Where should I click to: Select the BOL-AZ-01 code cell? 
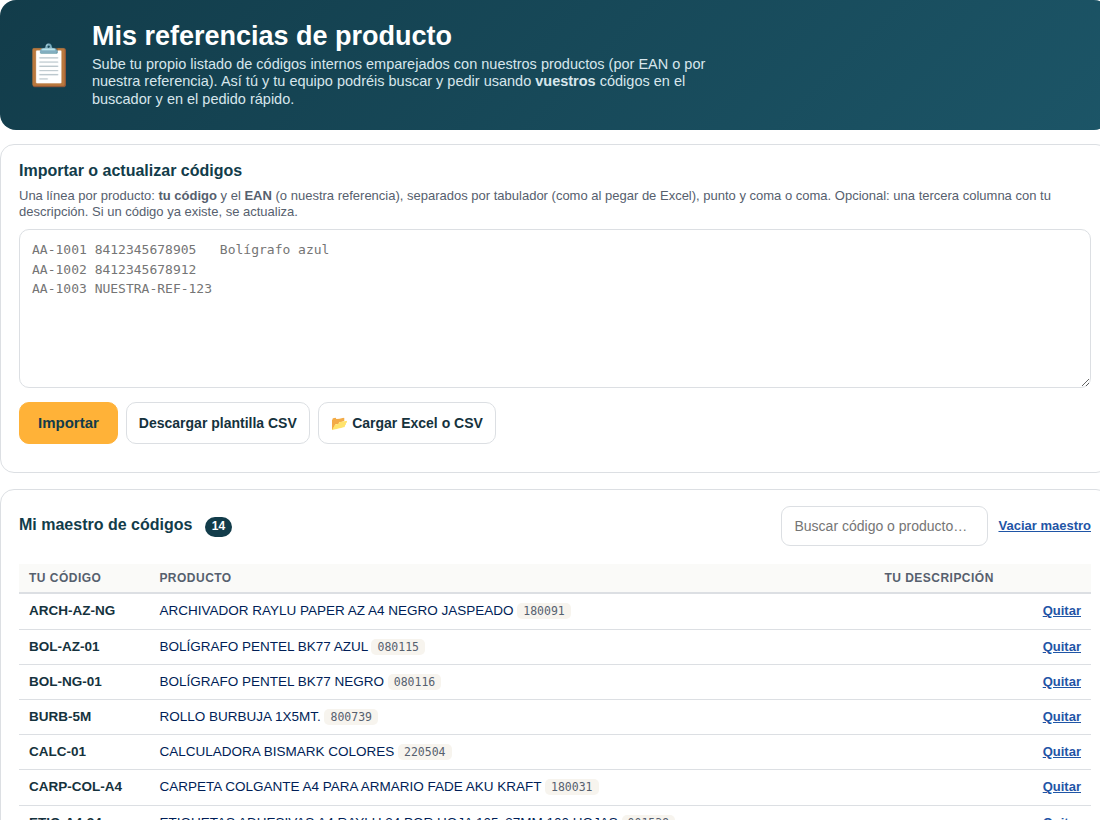coord(65,647)
